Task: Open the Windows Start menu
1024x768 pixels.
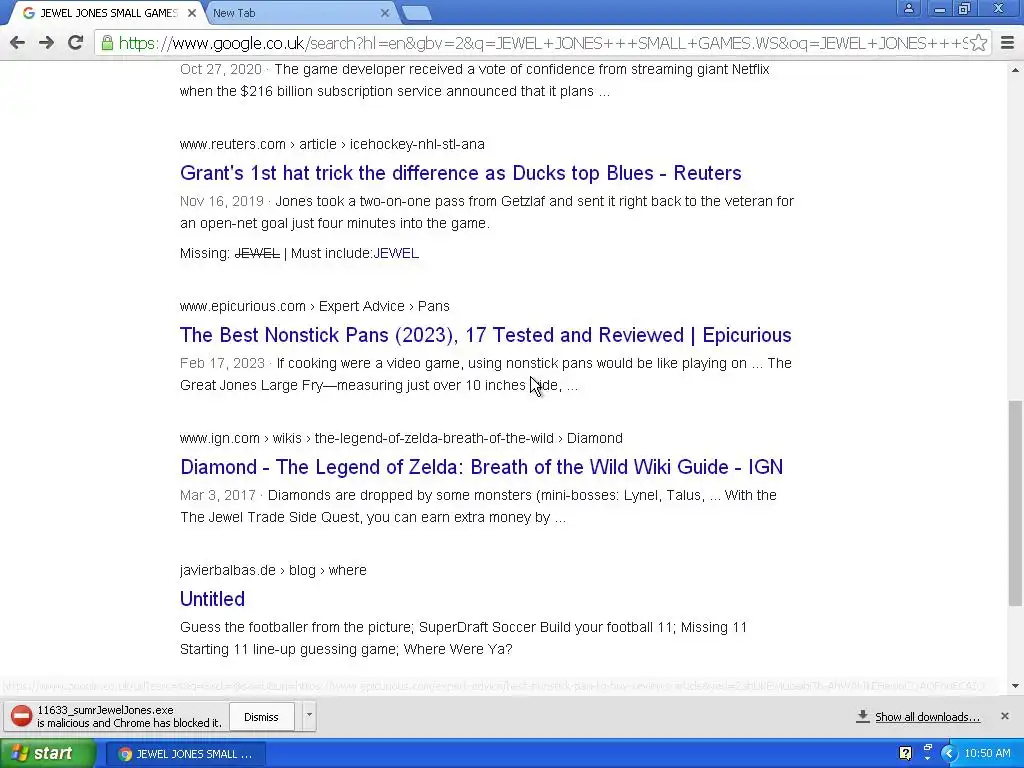Action: point(48,754)
